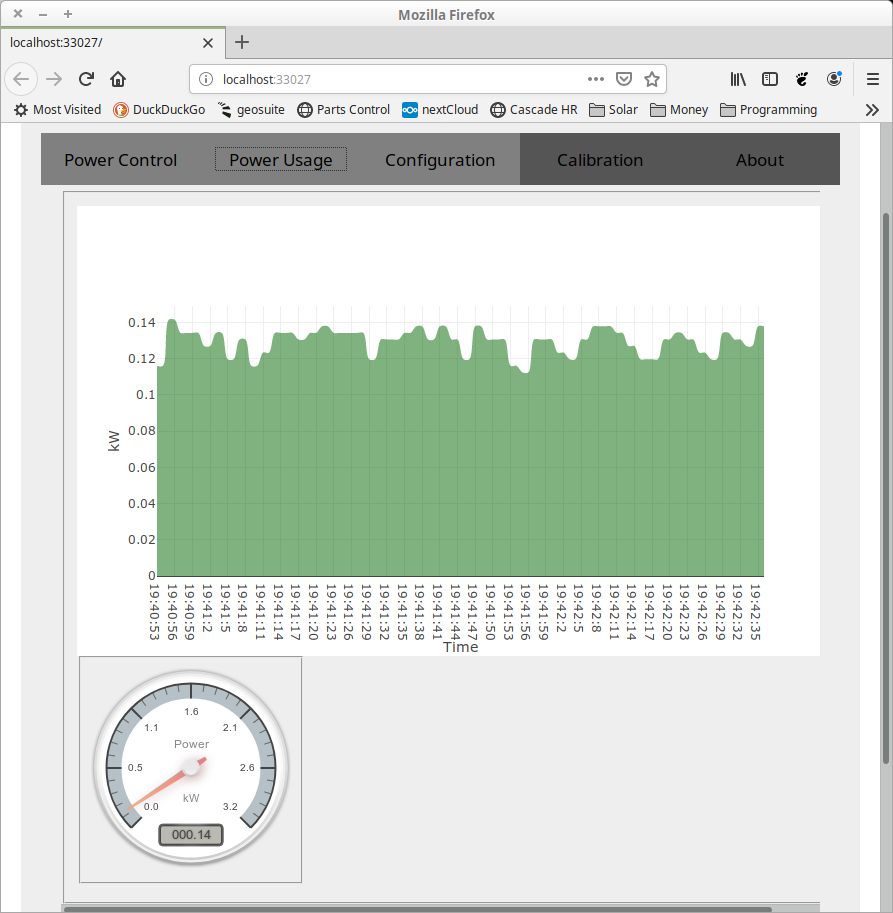Open the DuckDuckGo bookmark
The height and width of the screenshot is (913, 893).
159,110
